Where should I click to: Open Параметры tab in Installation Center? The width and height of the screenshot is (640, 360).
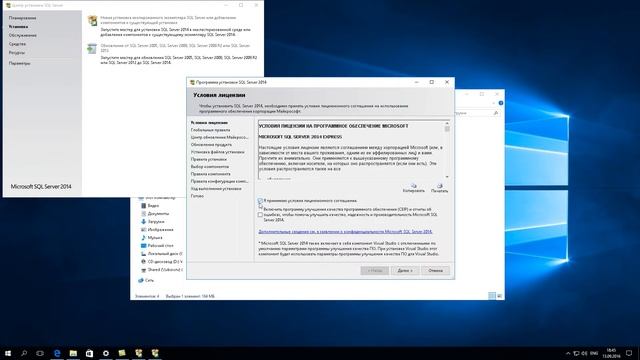20,63
